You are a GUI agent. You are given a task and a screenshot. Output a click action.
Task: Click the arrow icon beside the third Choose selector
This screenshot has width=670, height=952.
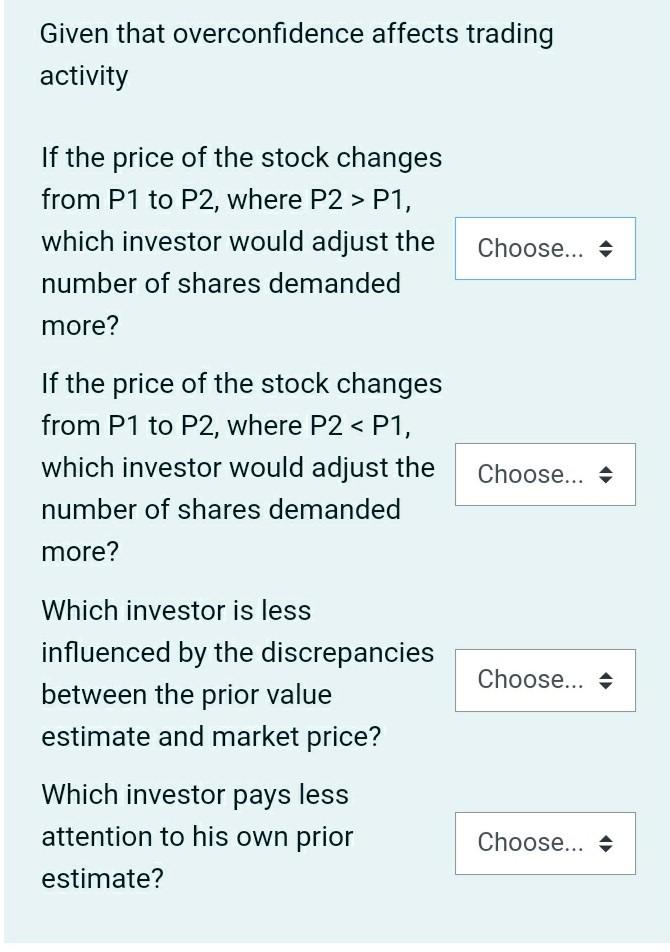pyautogui.click(x=607, y=680)
